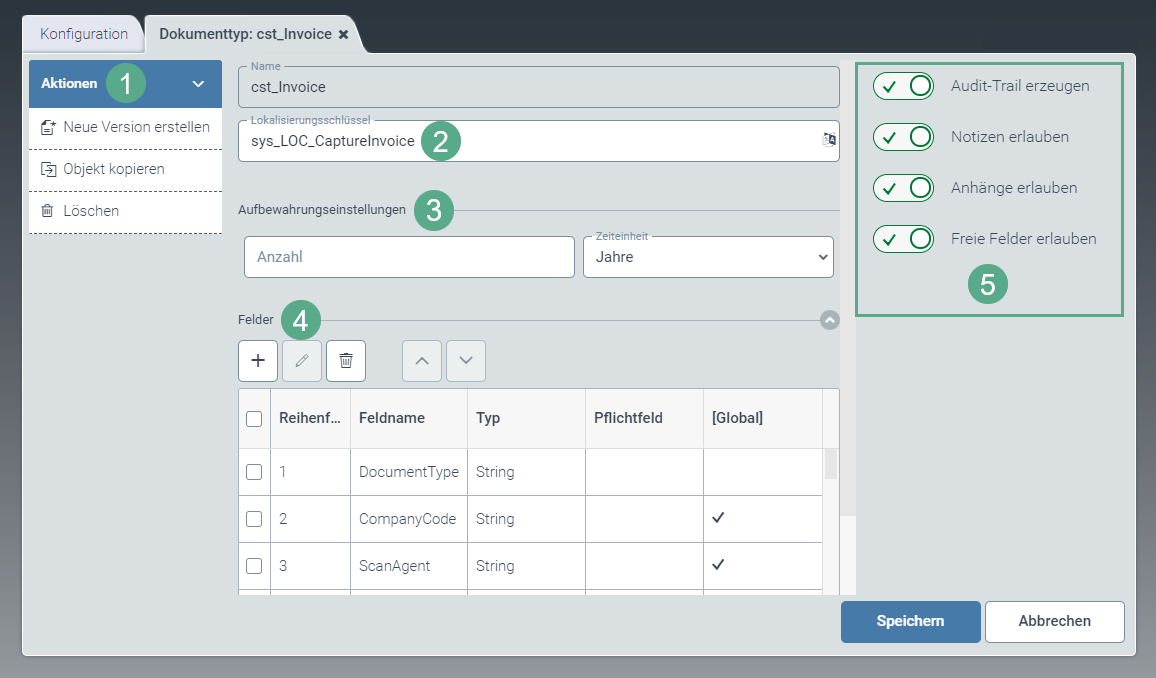Move field up with arrow icon
The image size is (1156, 678).
click(422, 361)
